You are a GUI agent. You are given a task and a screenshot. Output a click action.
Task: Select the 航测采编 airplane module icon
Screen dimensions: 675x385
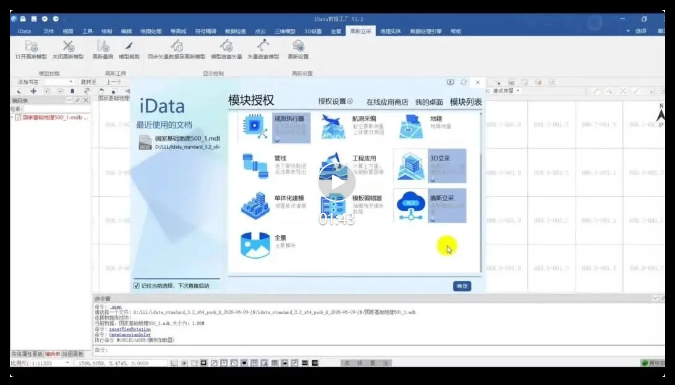(333, 127)
